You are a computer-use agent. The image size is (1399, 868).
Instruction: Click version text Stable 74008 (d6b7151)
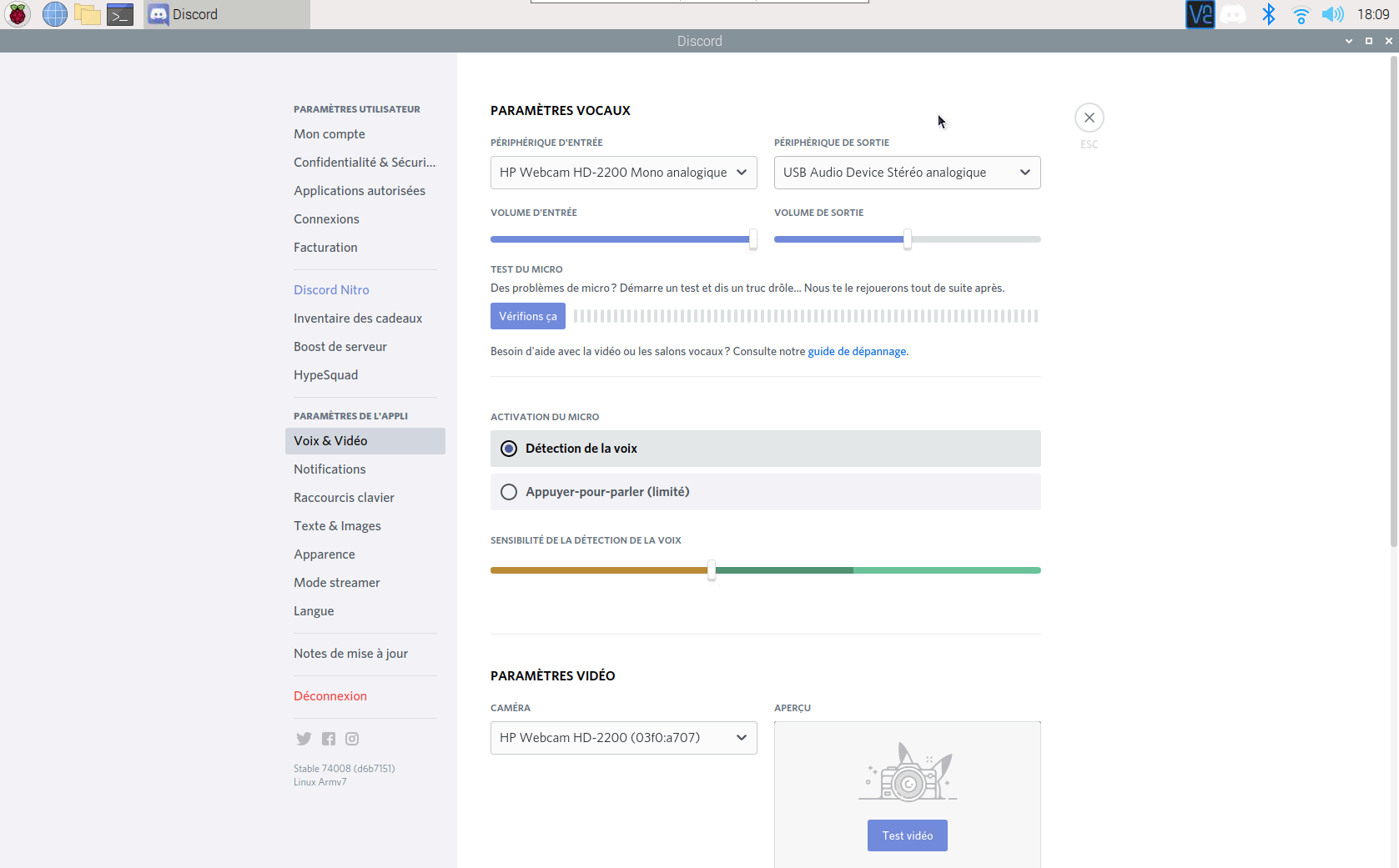tap(345, 769)
